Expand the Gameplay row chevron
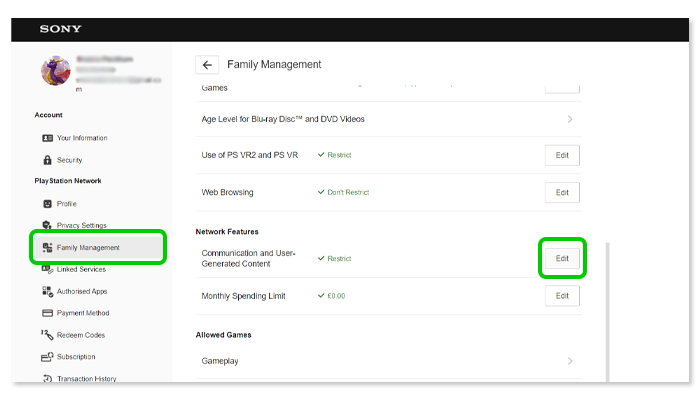 (570, 361)
